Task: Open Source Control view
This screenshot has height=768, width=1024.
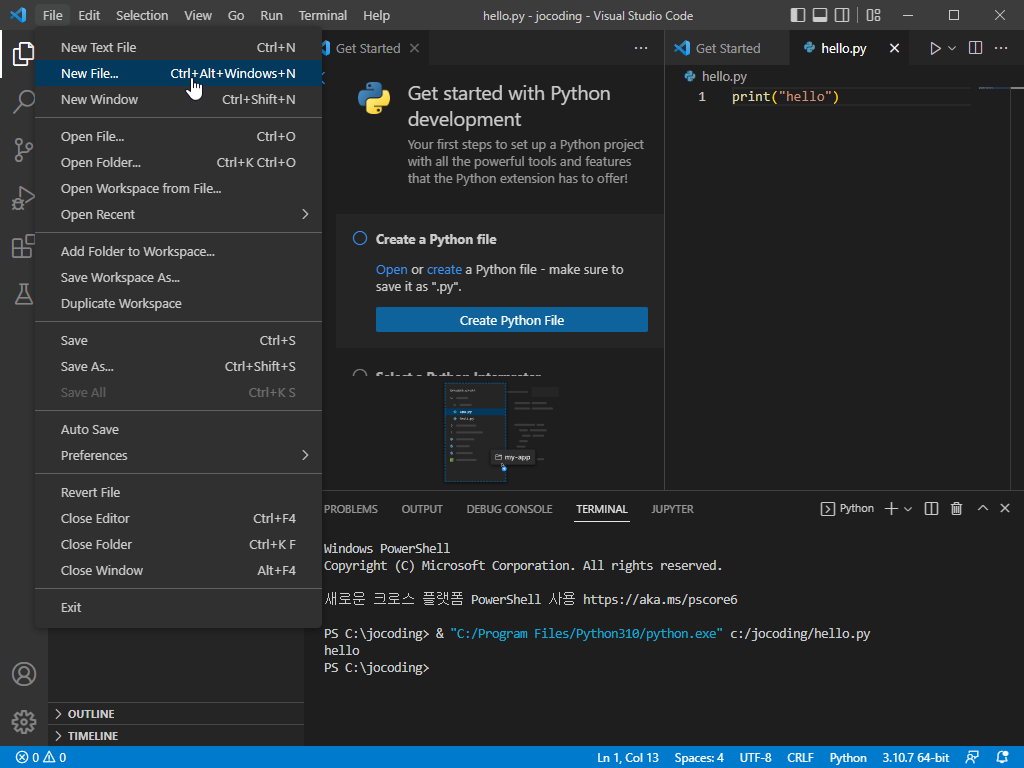Action: (24, 150)
